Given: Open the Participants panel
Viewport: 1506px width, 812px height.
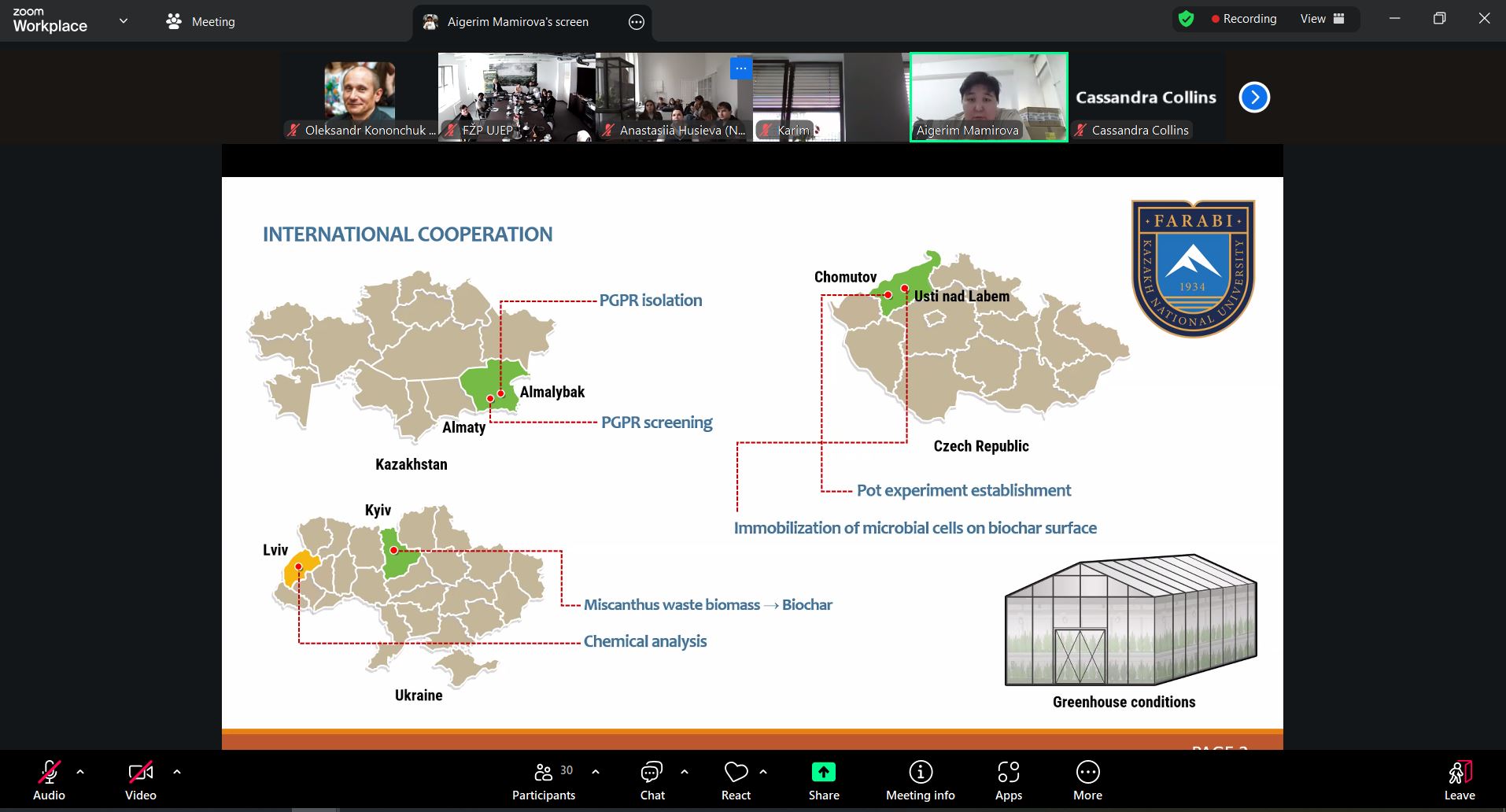Looking at the screenshot, I should [544, 781].
